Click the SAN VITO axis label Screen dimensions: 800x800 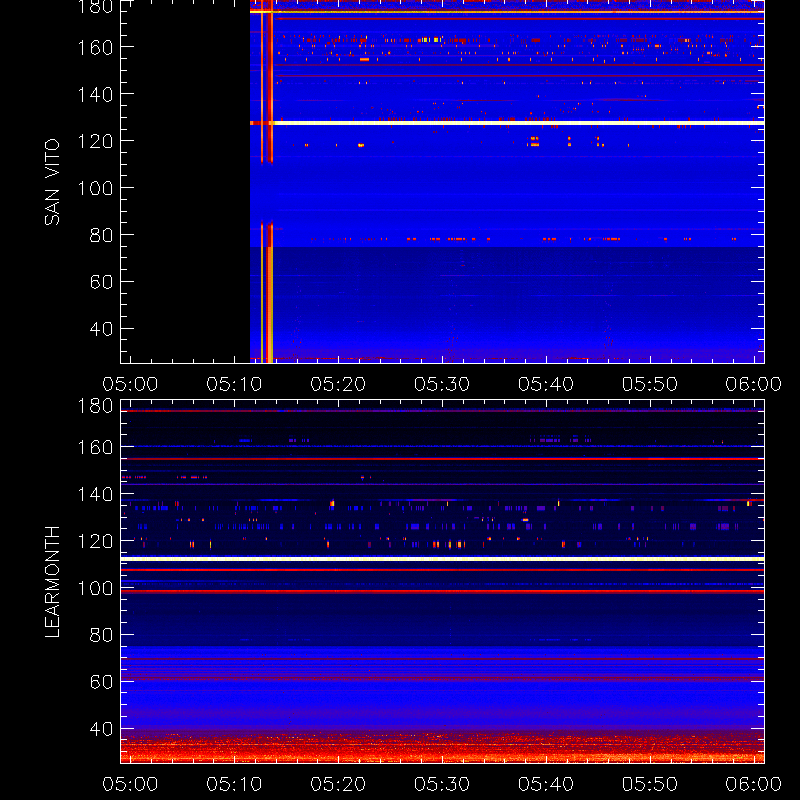point(52,182)
